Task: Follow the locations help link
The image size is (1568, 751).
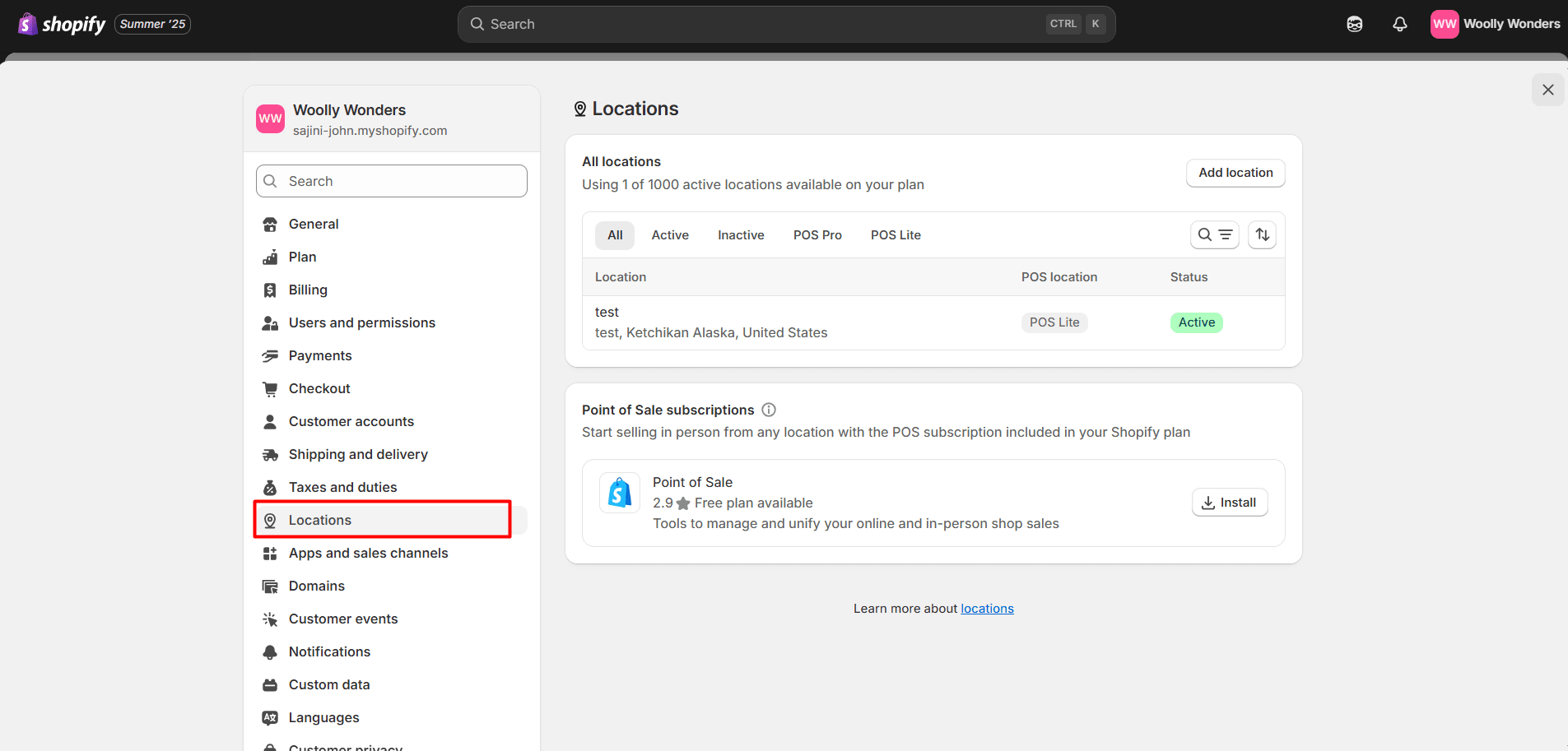Action: point(987,609)
